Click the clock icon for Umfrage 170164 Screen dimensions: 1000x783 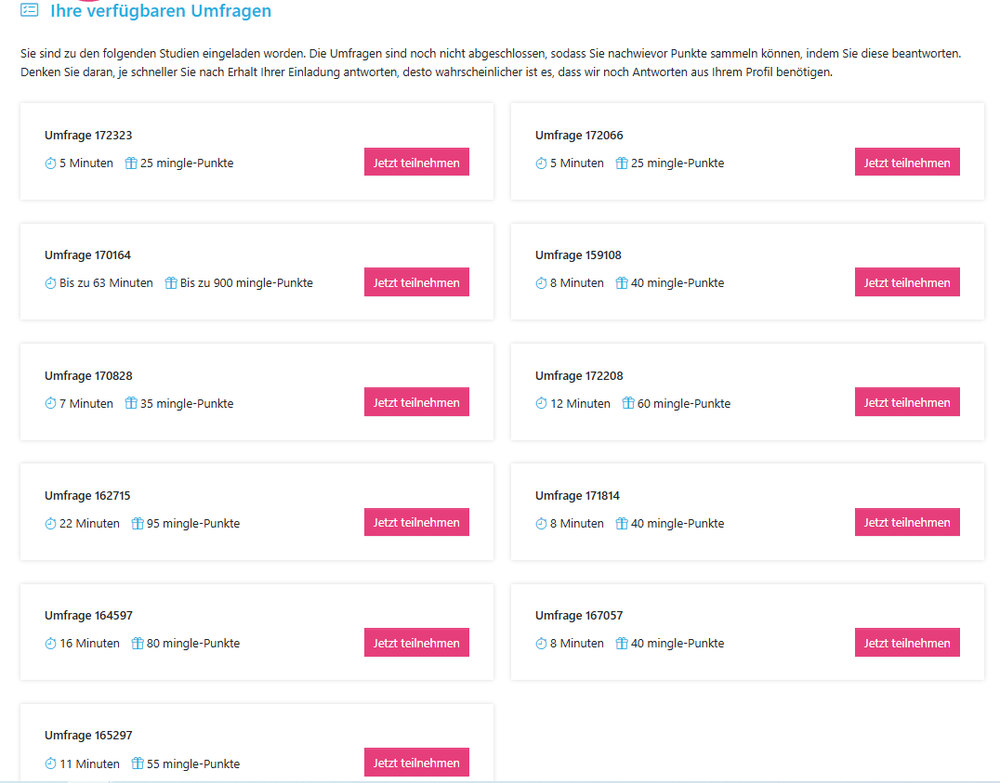50,283
